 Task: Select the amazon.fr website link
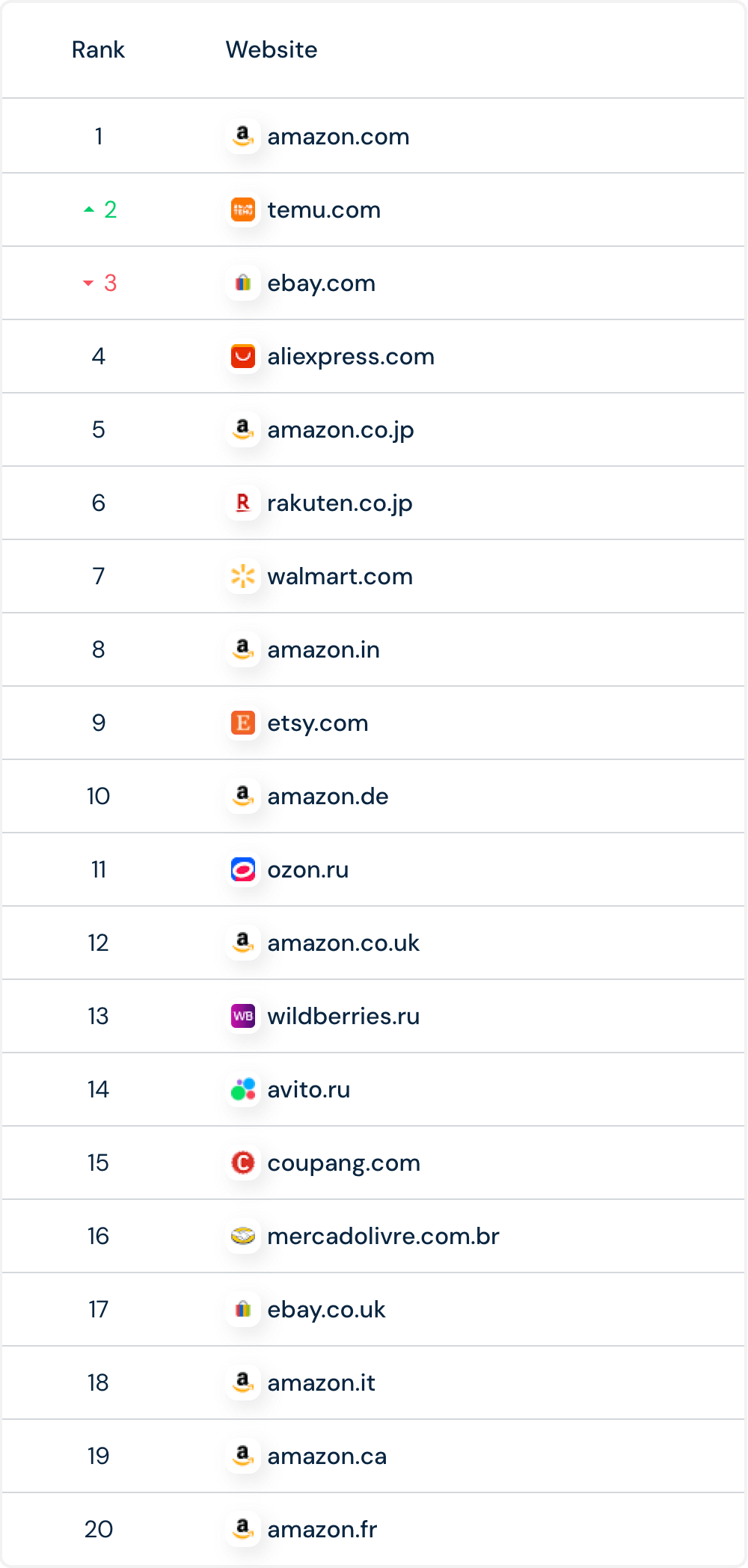click(322, 1530)
